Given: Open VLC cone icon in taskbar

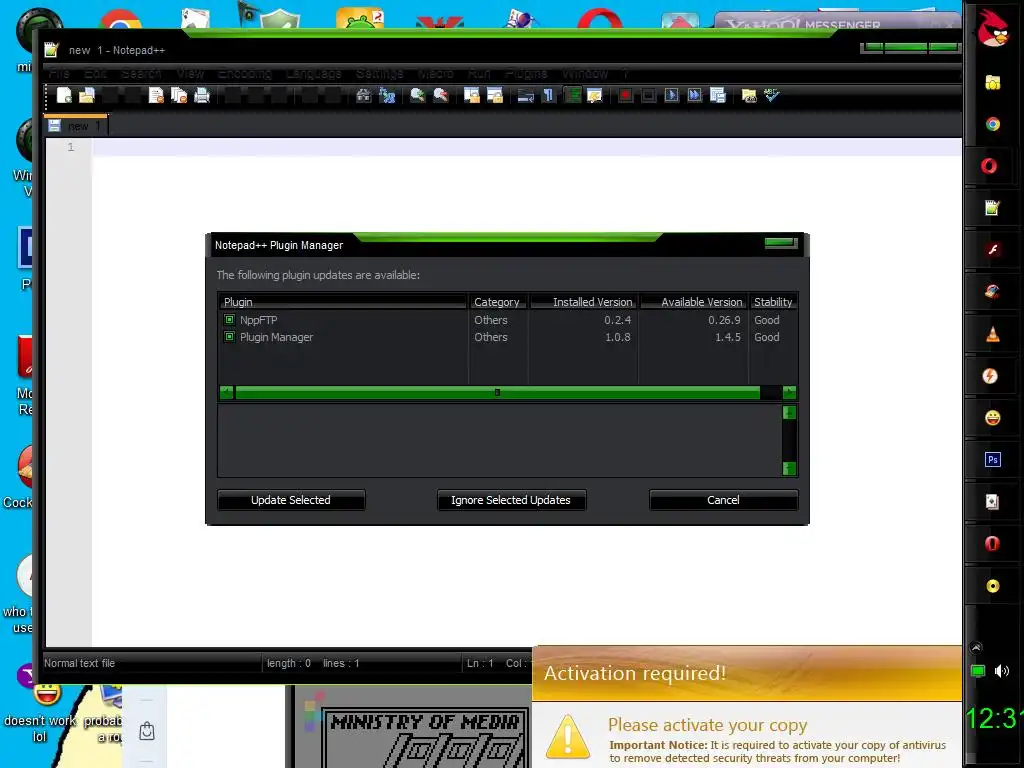Looking at the screenshot, I should click(x=993, y=334).
